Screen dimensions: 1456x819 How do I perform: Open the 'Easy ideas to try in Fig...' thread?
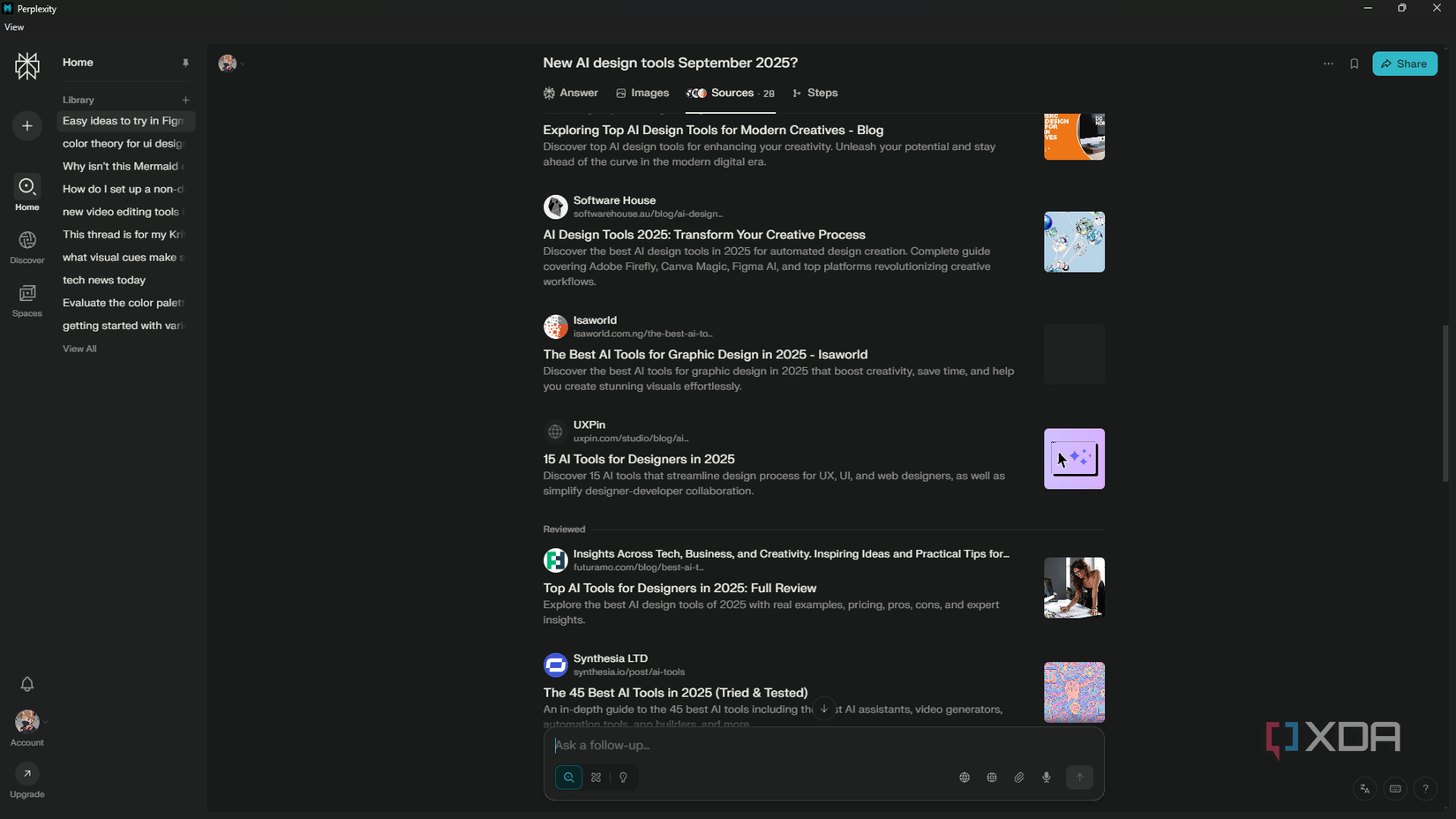click(126, 121)
